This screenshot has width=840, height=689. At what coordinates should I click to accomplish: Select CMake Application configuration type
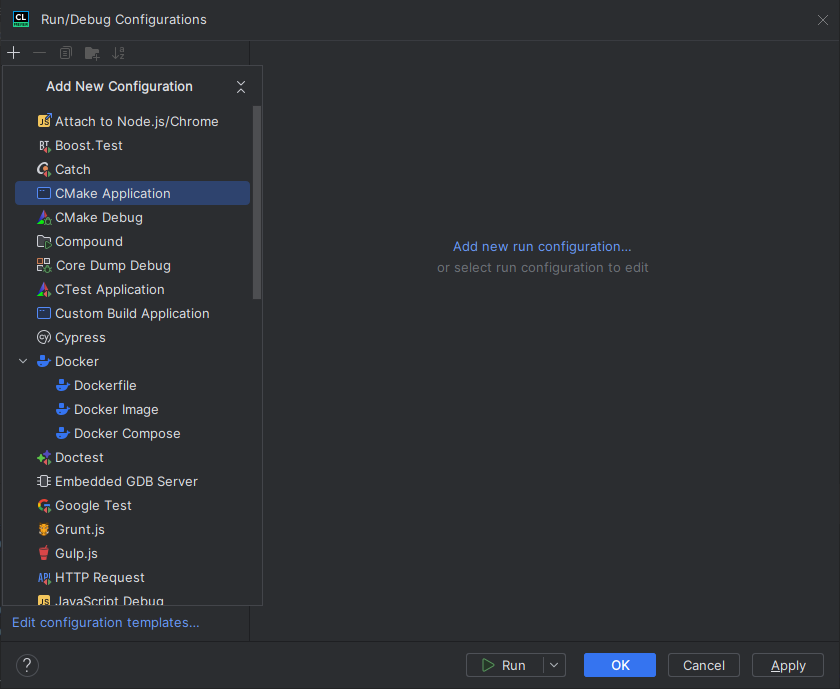coord(132,193)
